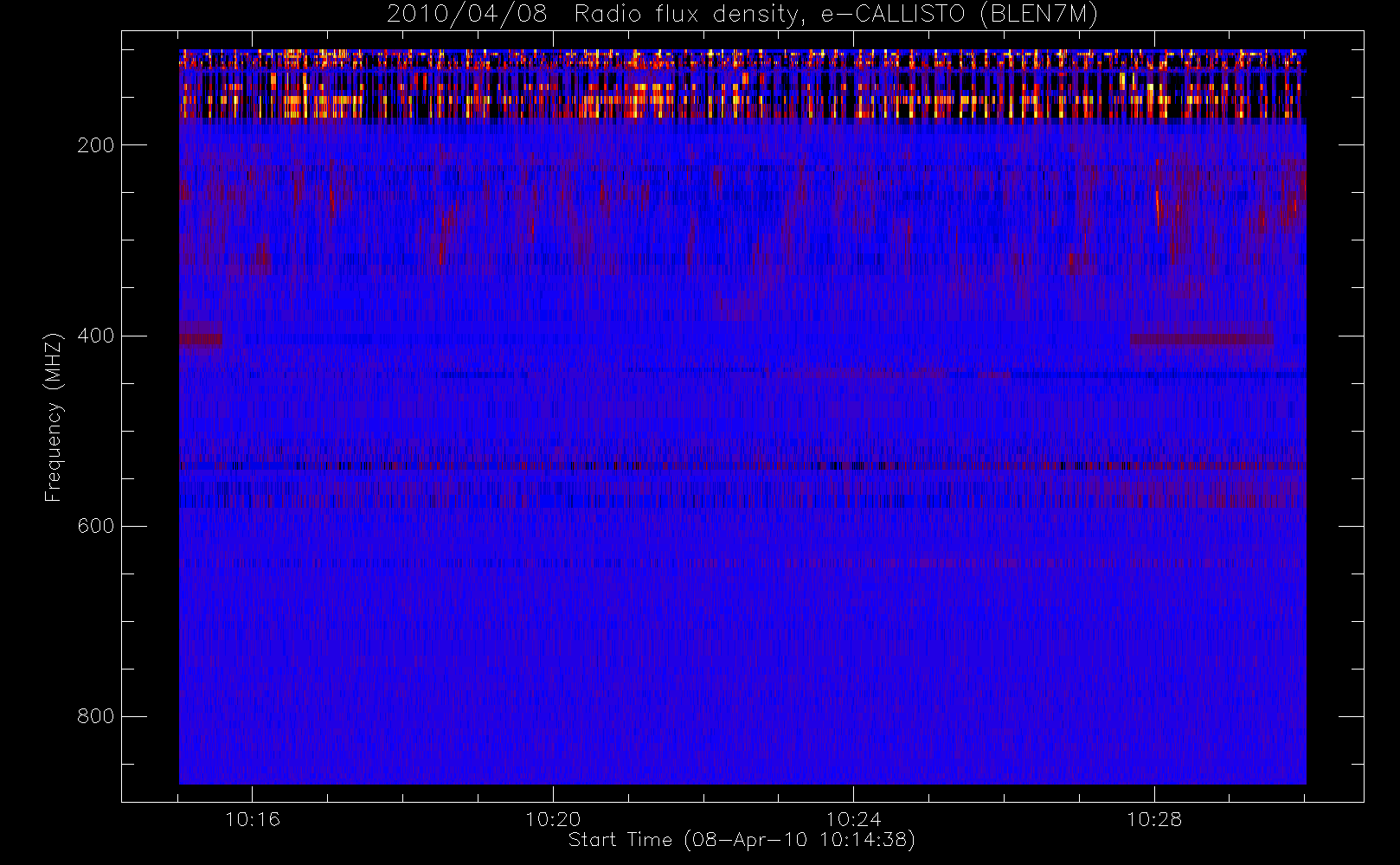Click the 10:24 time tick label
Image resolution: width=1400 pixels, height=865 pixels.
coord(853,819)
